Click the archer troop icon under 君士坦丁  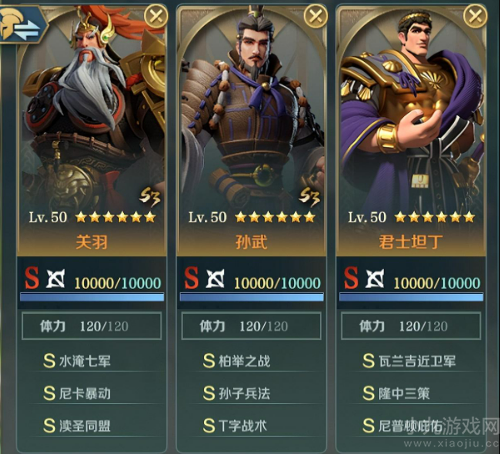pos(375,278)
